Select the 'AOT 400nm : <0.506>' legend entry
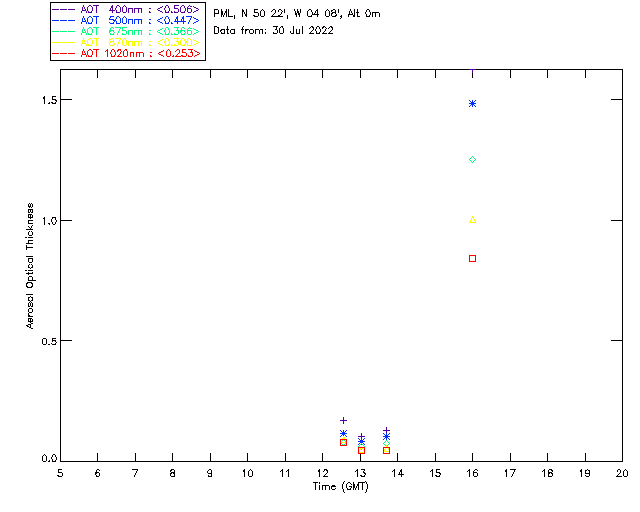Image resolution: width=640 pixels, height=512 pixels. tap(127, 9)
